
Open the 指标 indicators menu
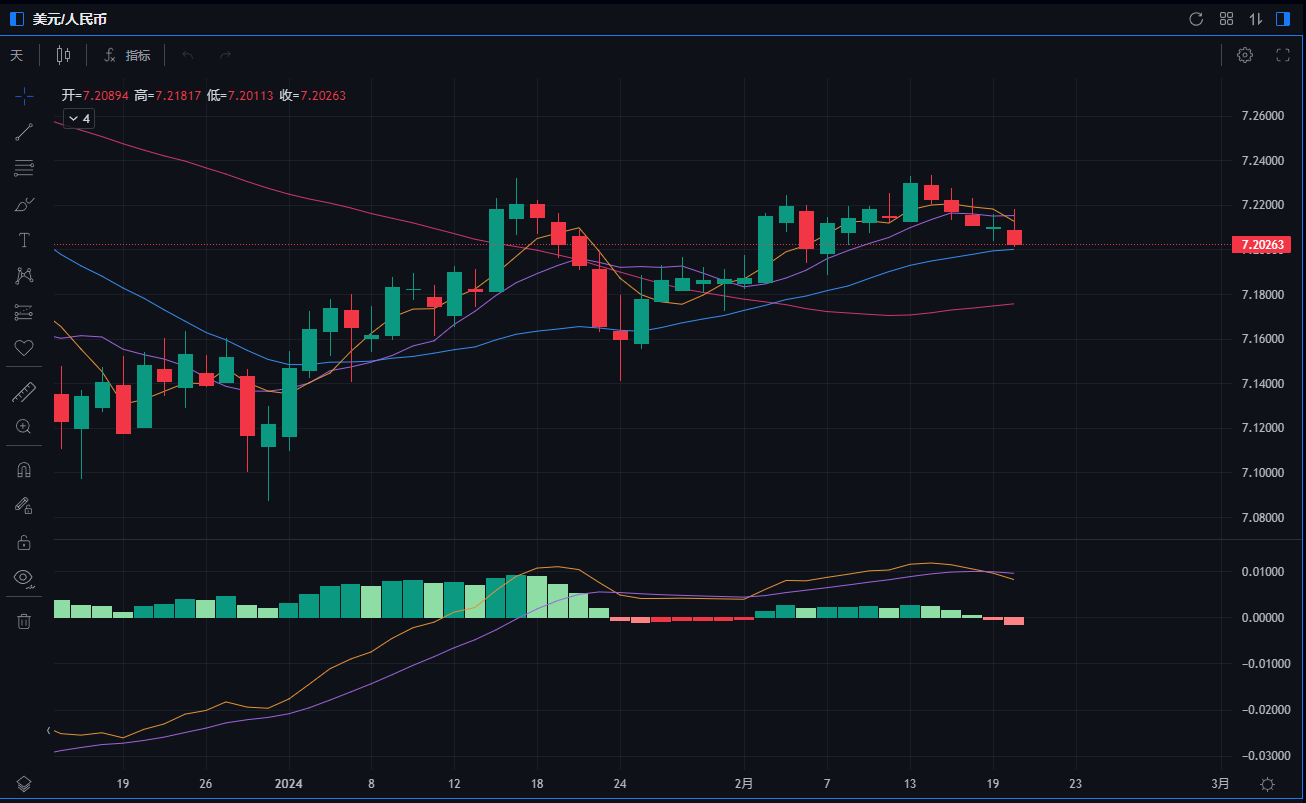click(x=128, y=55)
